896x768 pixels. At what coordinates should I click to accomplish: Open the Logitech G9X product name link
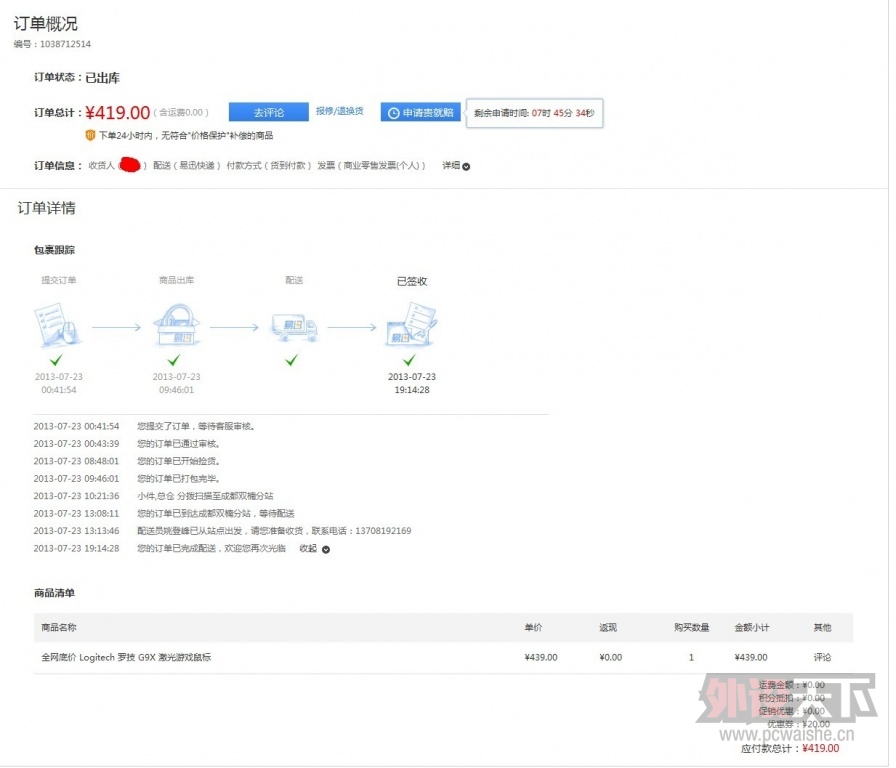tap(126, 657)
